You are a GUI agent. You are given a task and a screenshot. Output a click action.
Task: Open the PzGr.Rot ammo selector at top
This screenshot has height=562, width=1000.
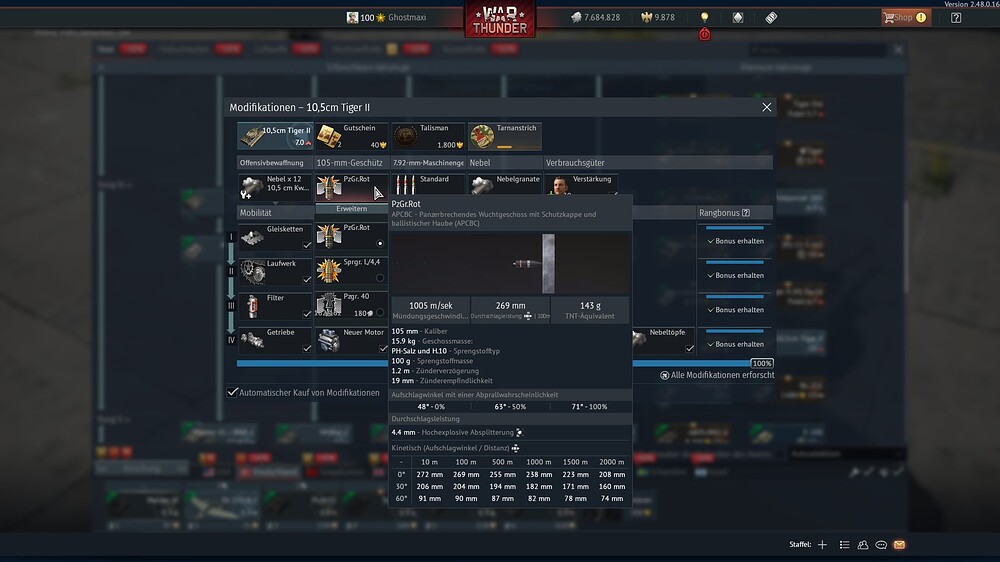[351, 187]
